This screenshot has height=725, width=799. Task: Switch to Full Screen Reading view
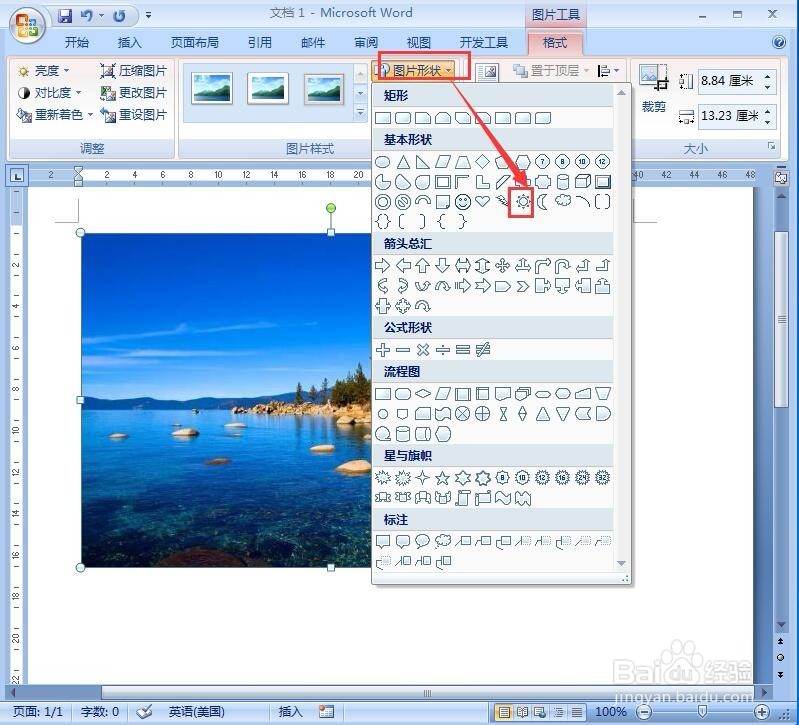click(522, 712)
